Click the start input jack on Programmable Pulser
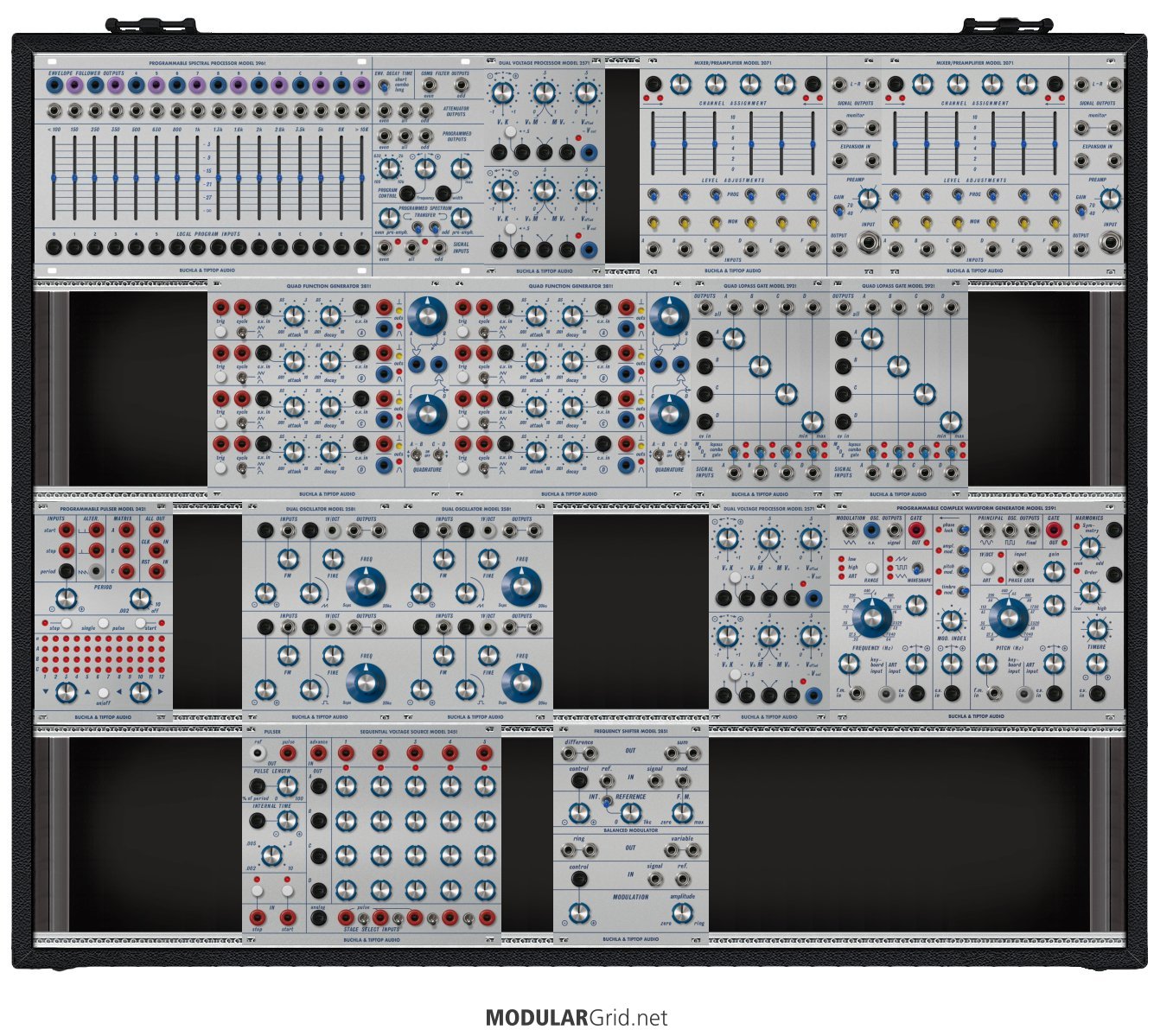Viewport: 1154px width, 1036px height. tap(67, 530)
